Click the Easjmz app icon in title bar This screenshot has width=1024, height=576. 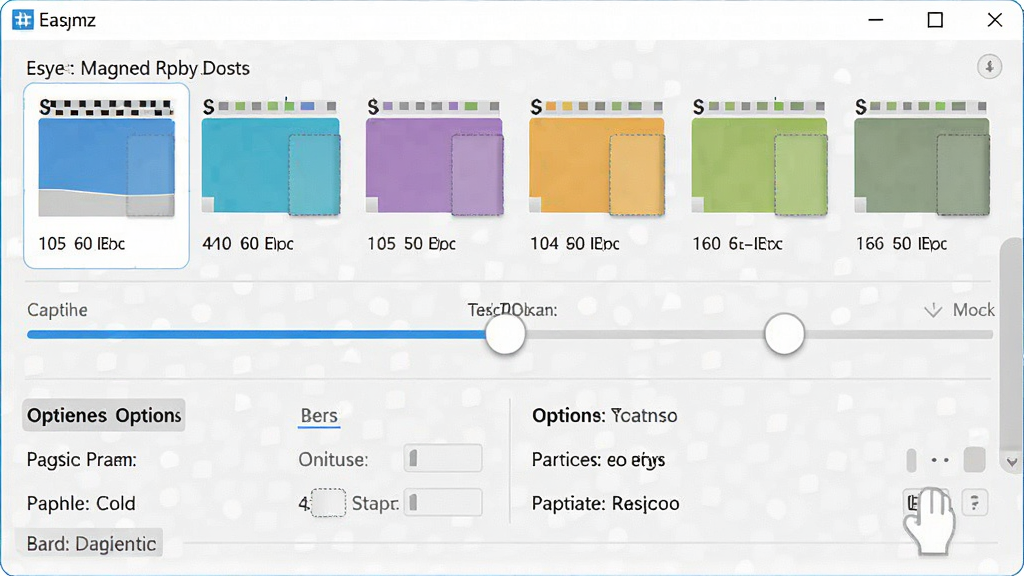(23, 20)
